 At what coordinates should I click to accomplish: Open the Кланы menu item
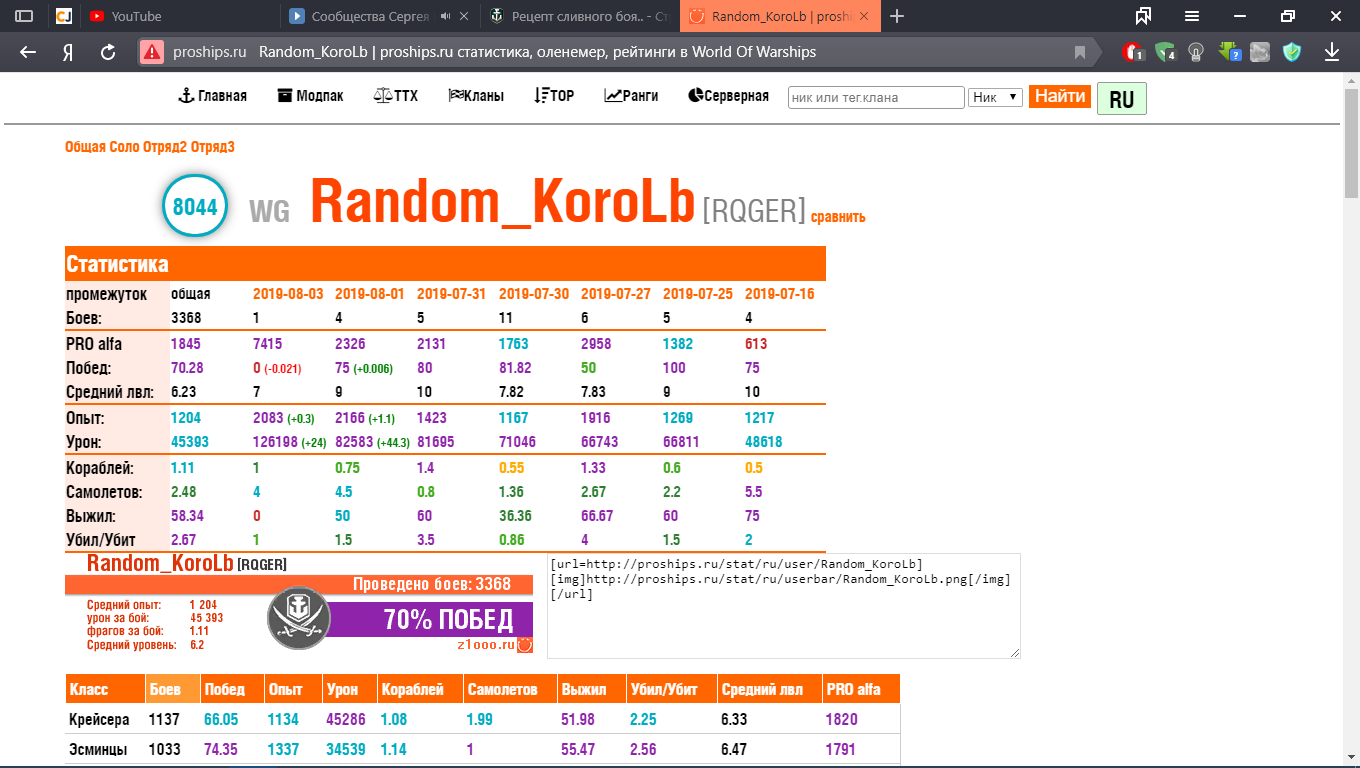coord(476,96)
